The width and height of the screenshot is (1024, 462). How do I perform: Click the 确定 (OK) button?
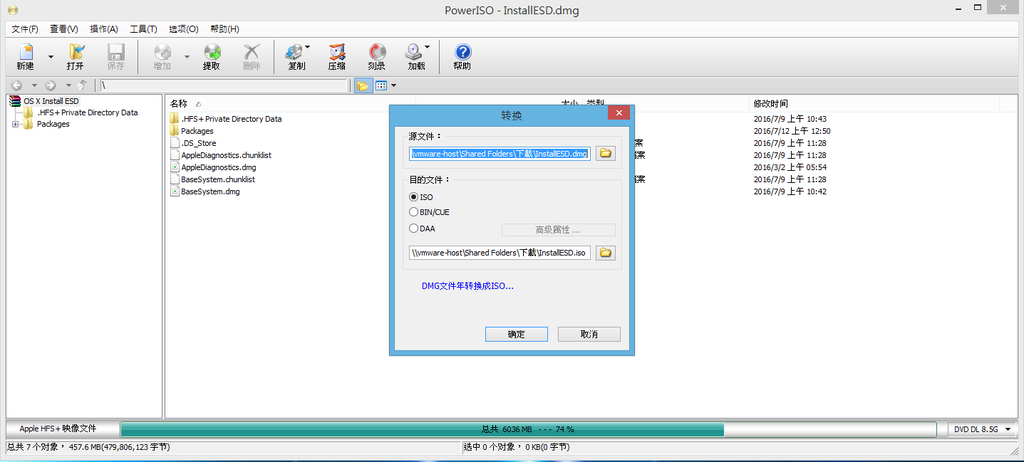tap(517, 334)
